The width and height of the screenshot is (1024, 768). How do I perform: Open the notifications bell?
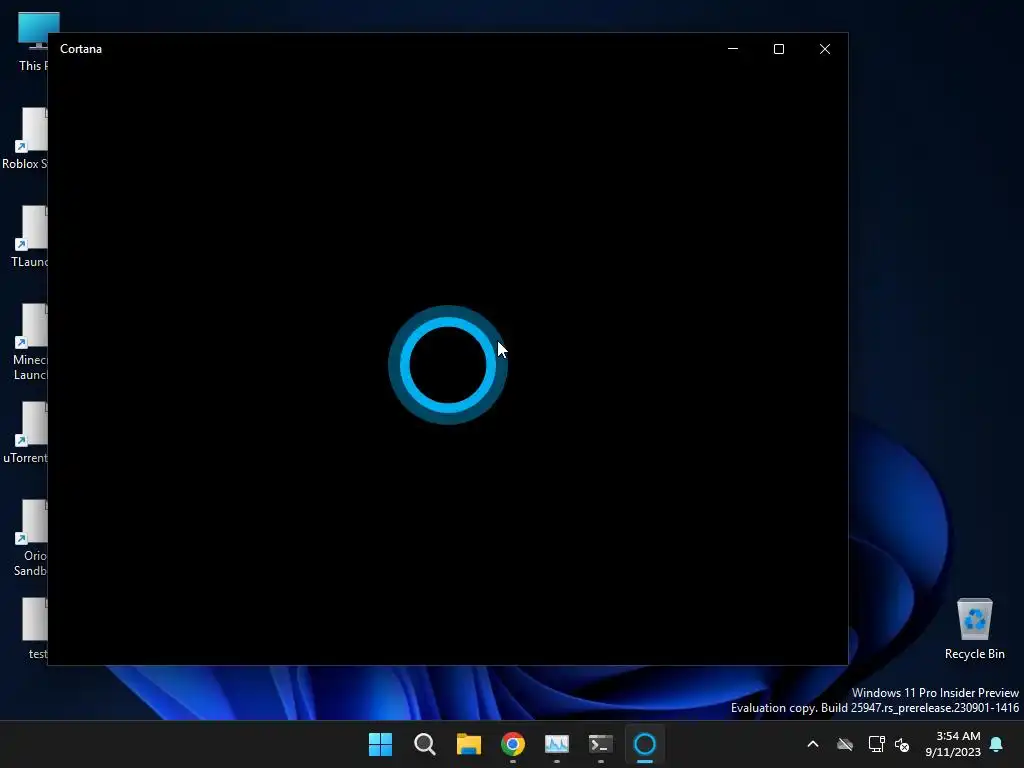coord(997,744)
